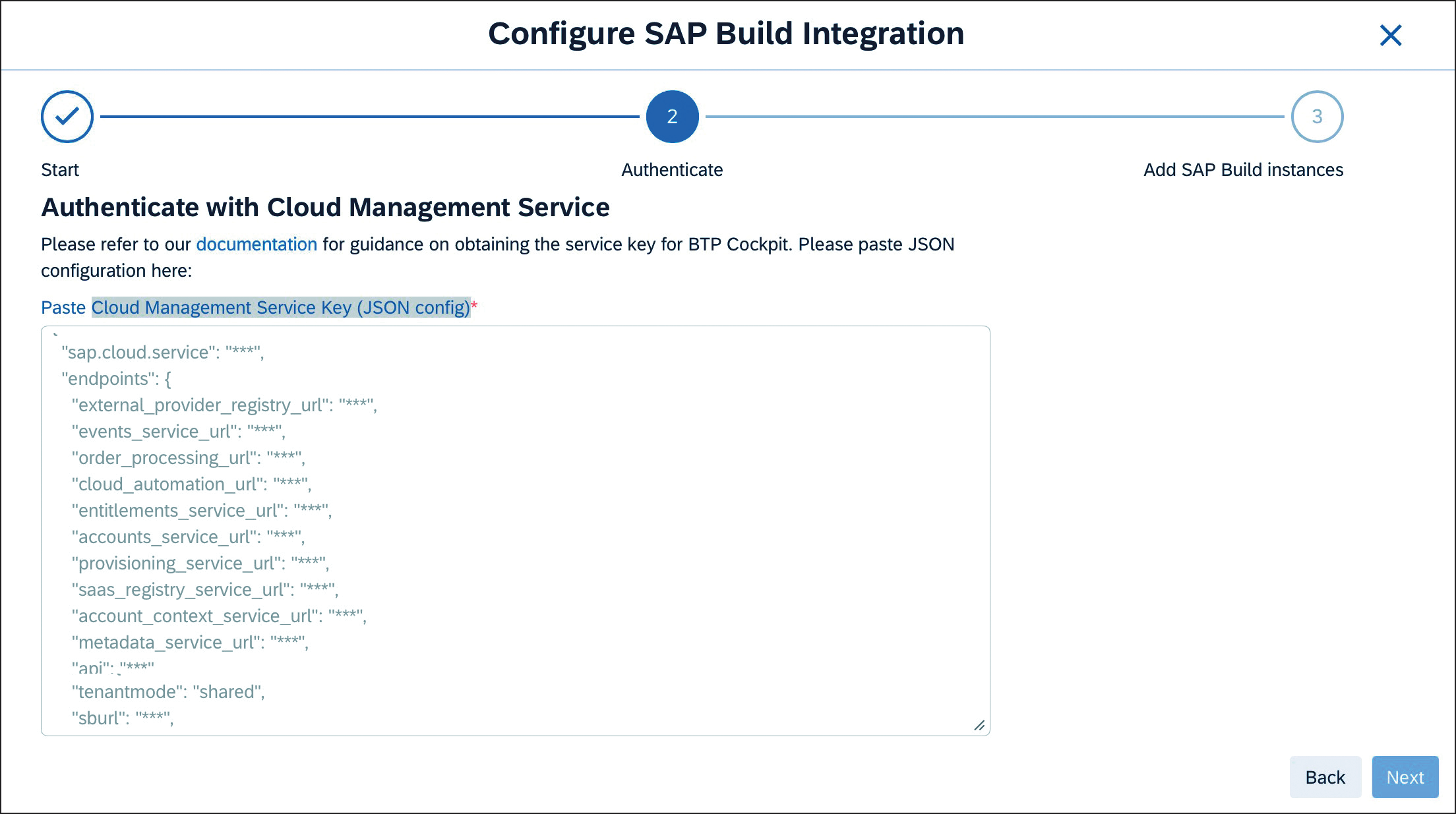Click the "Configure SAP Build Integration" title
The image size is (1456, 814).
726,34
